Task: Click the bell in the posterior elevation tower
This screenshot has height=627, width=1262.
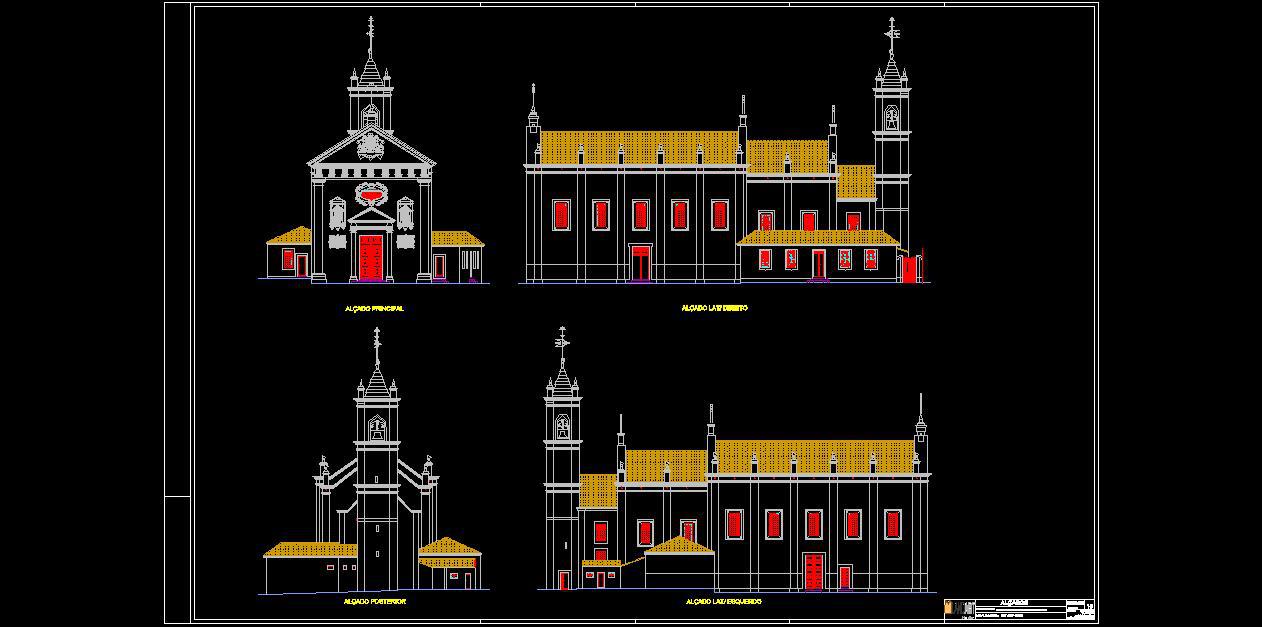Action: click(x=377, y=430)
